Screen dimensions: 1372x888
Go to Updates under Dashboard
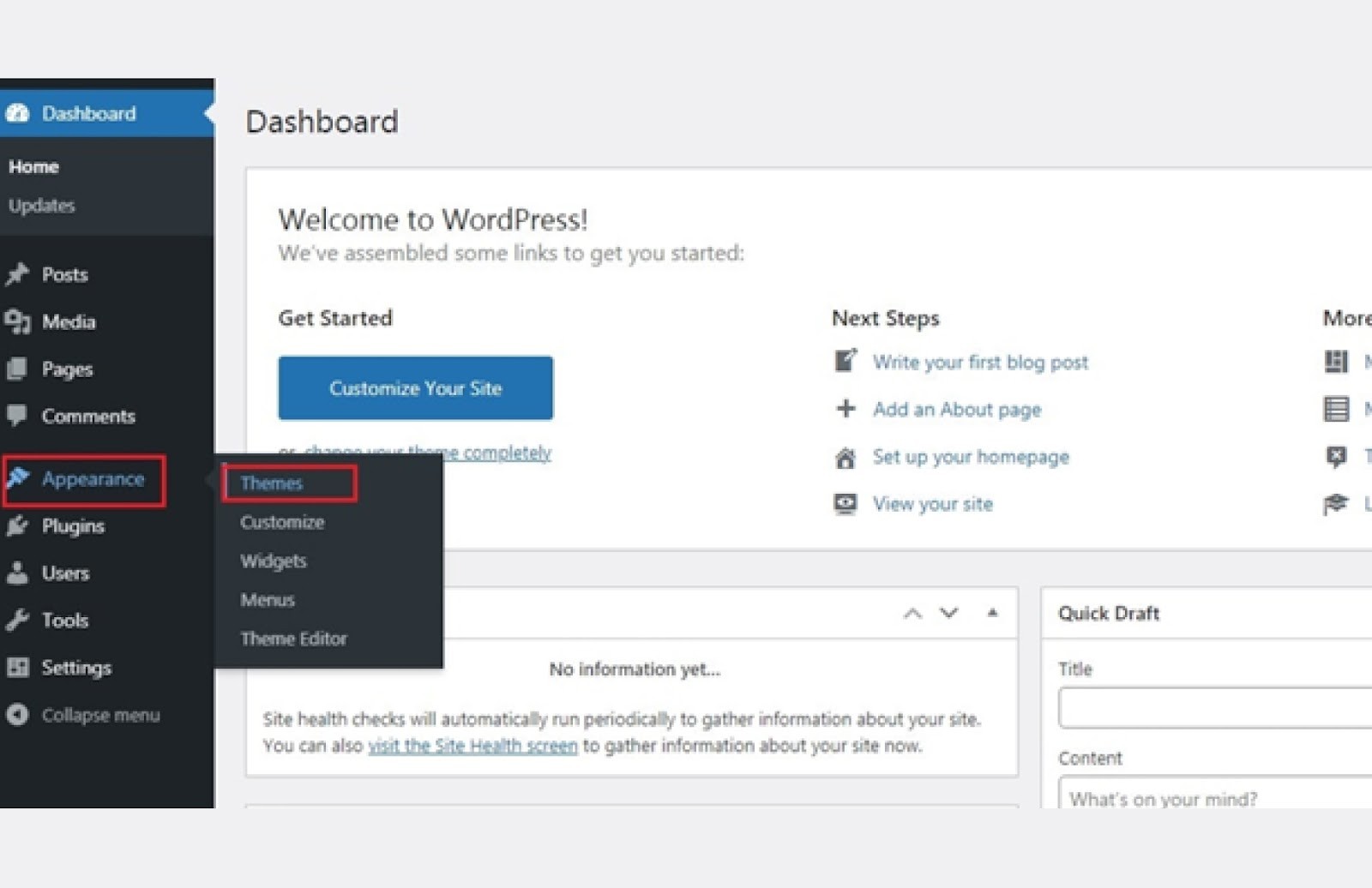42,206
